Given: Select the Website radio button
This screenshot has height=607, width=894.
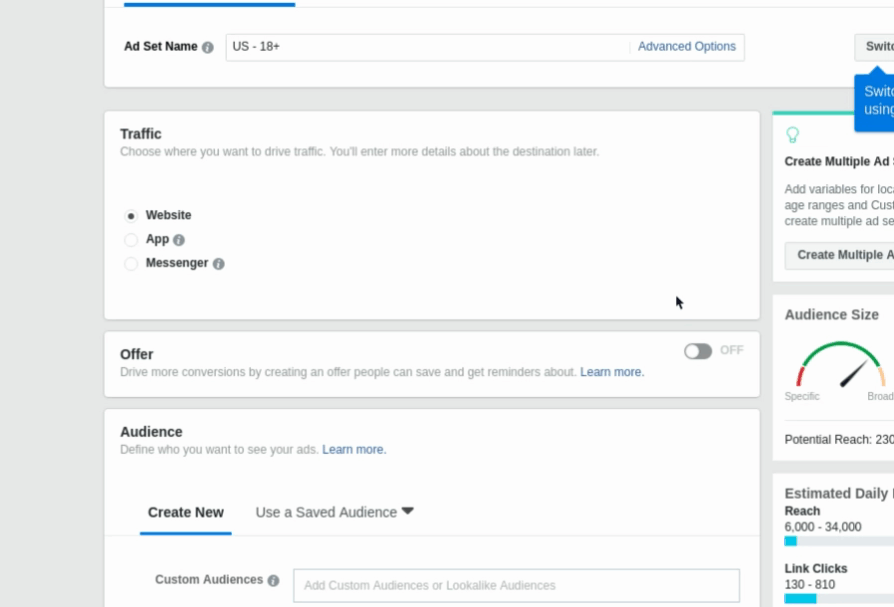Looking at the screenshot, I should click(130, 214).
